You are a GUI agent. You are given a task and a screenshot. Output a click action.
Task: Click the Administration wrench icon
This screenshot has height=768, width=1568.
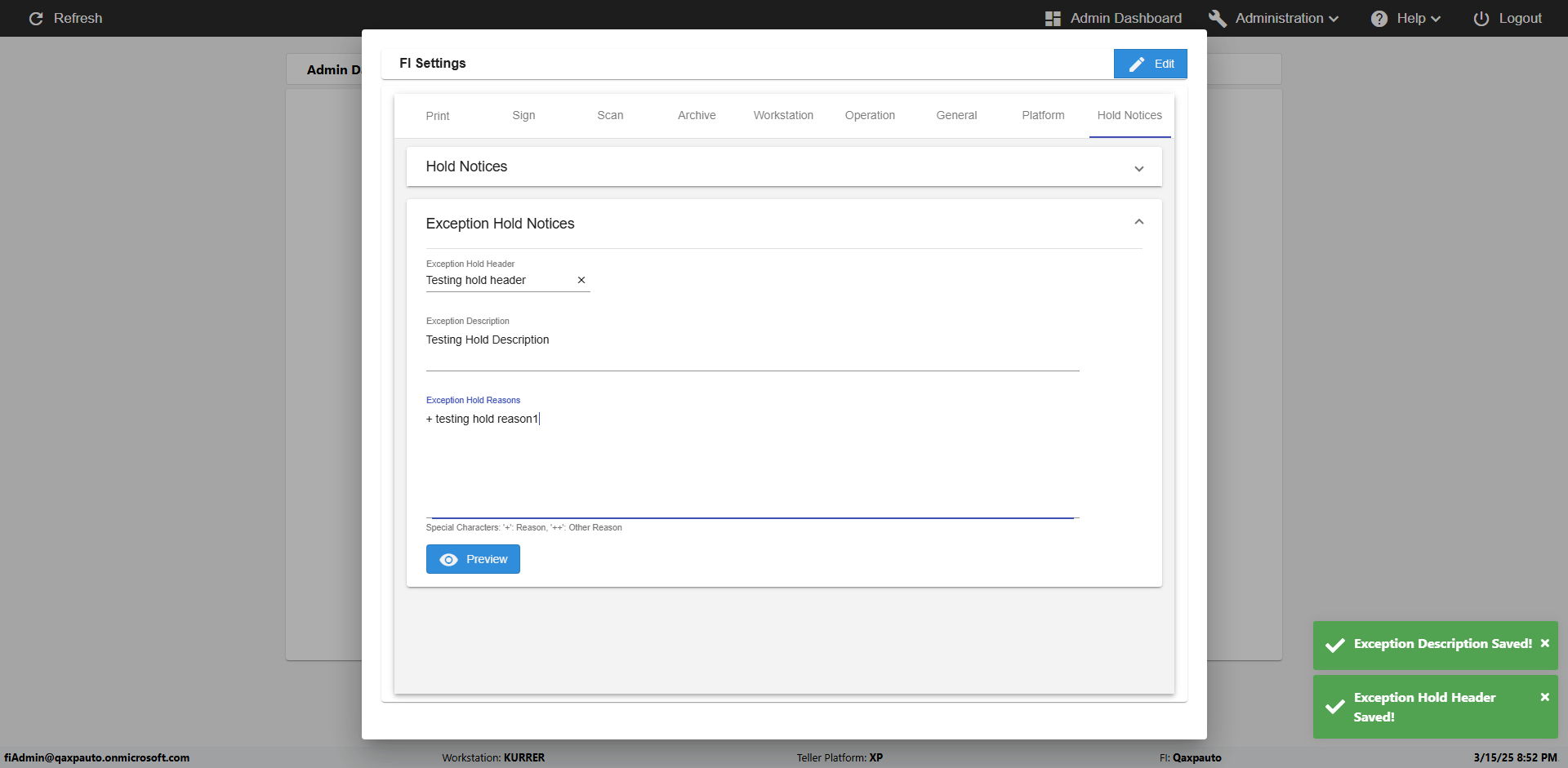point(1217,19)
